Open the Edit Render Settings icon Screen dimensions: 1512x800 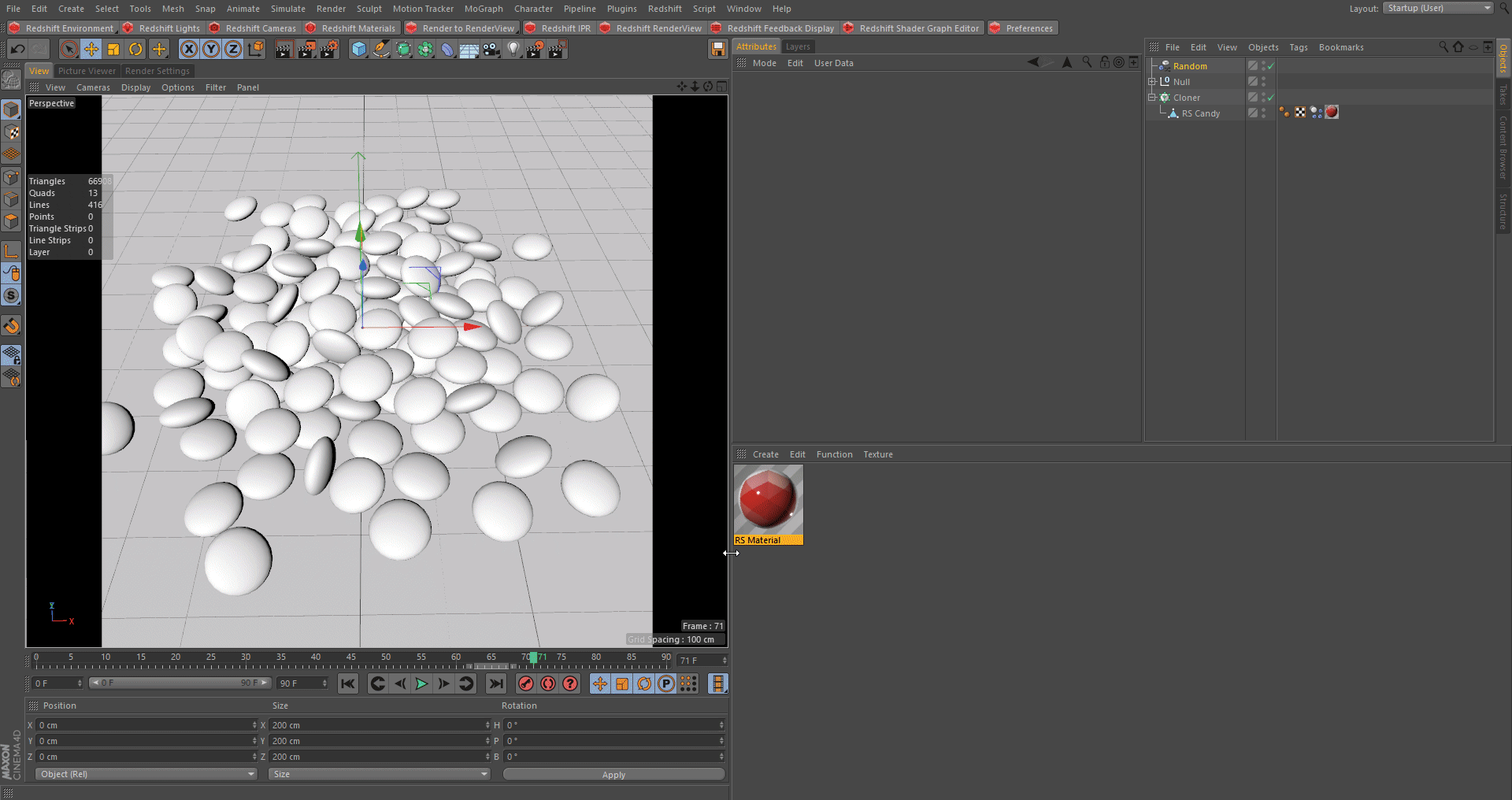[328, 50]
